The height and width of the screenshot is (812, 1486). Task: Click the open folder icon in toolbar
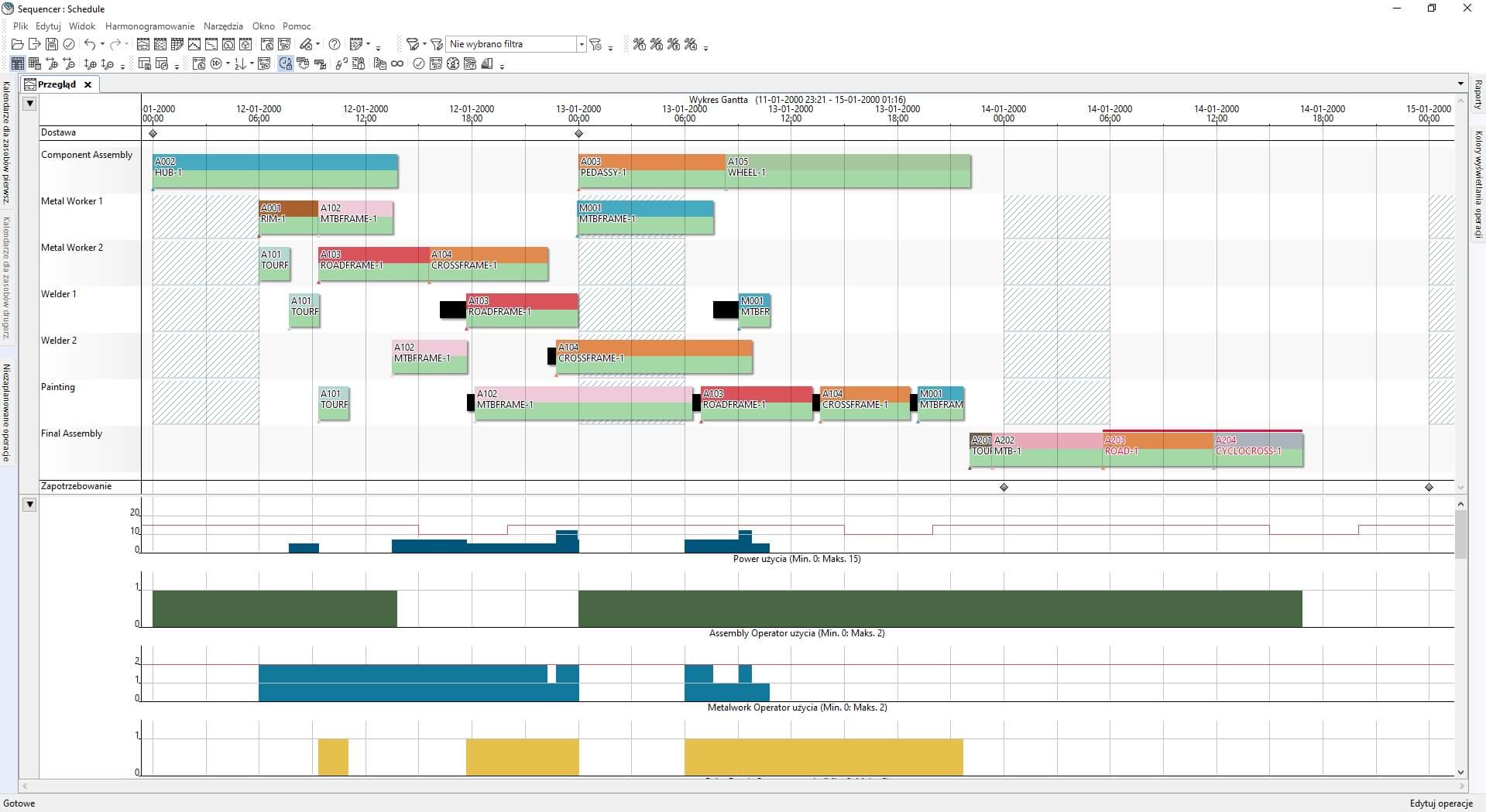(17, 45)
